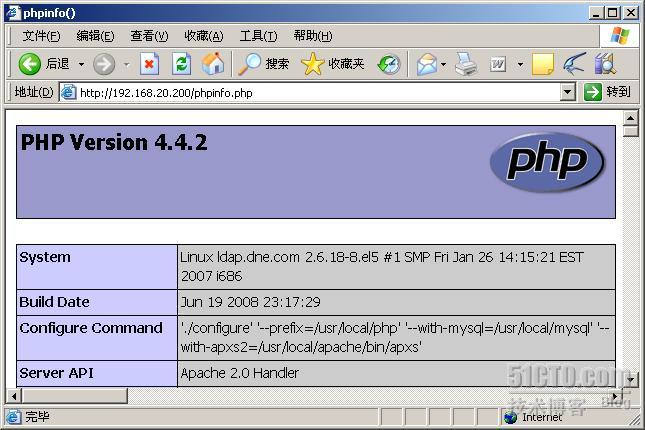Screen dimensions: 645x430
Task: Click the grey Forward arrow button
Action: [104, 64]
